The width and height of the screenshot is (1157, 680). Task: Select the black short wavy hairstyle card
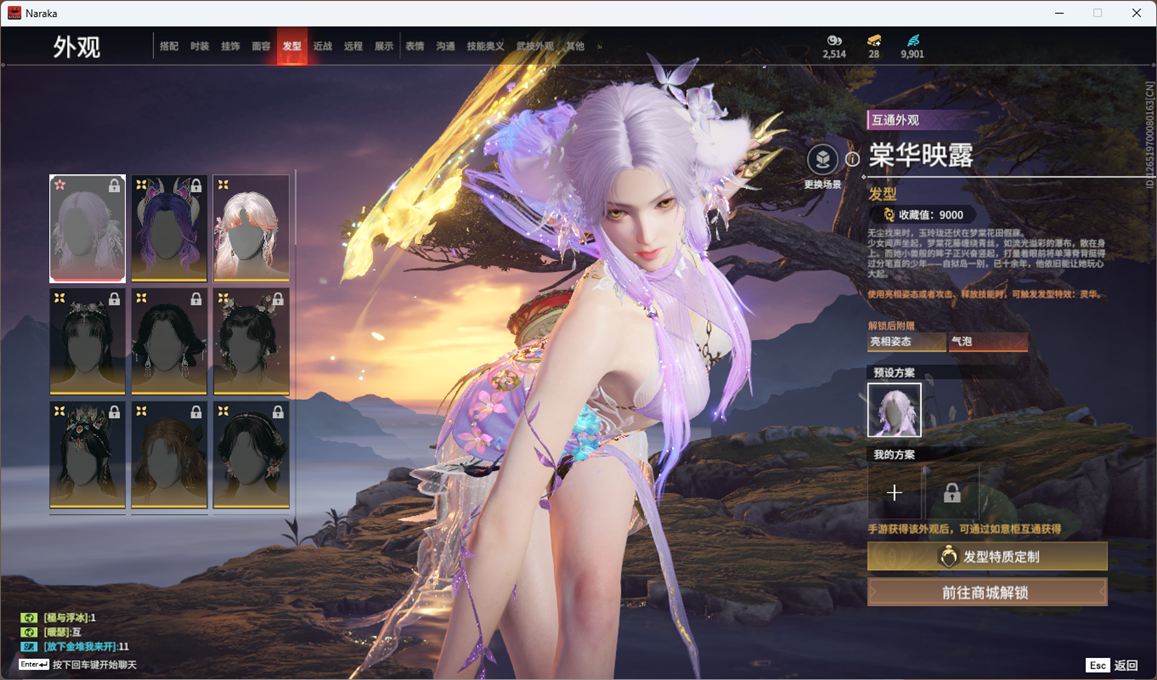169,341
